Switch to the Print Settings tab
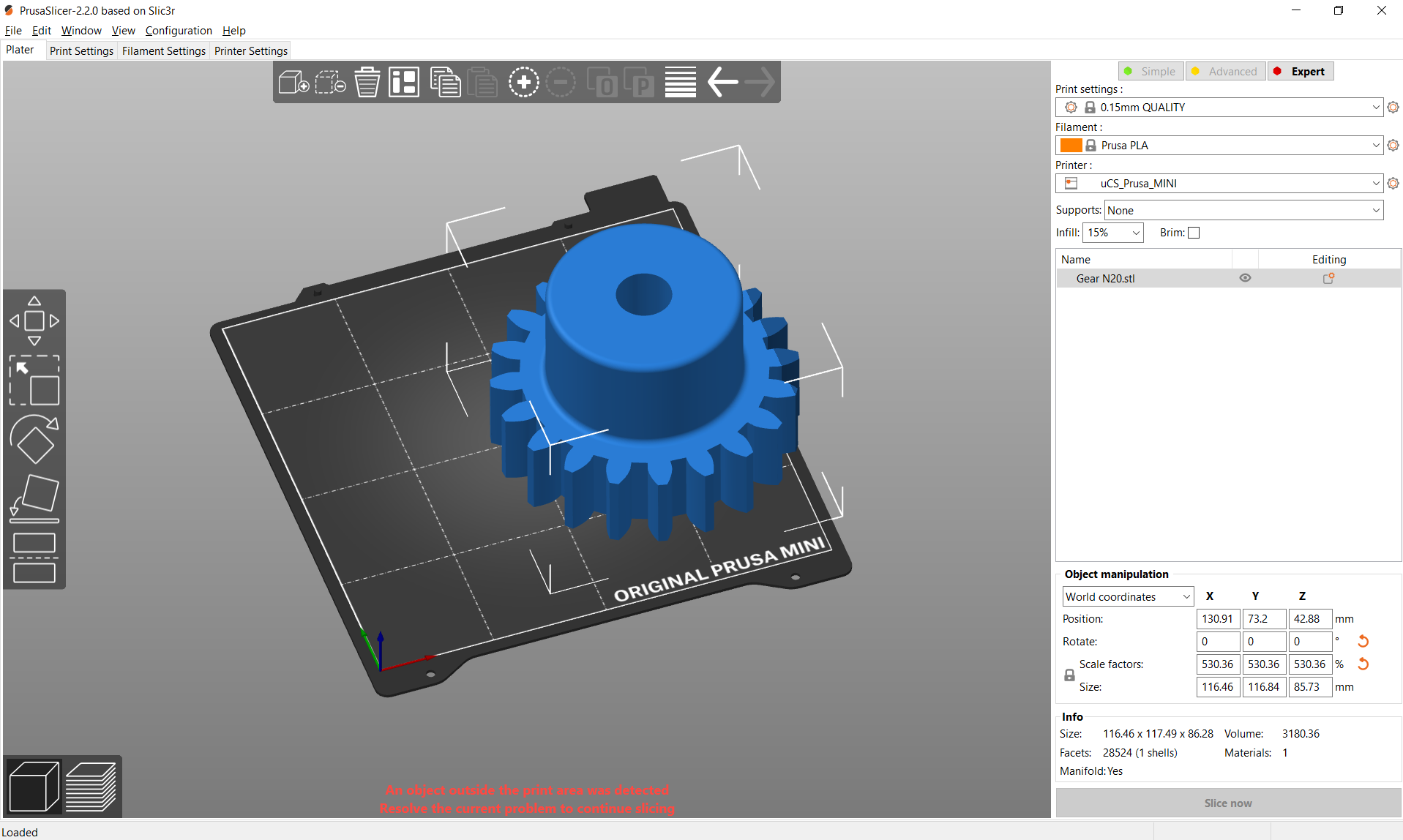 (x=81, y=50)
